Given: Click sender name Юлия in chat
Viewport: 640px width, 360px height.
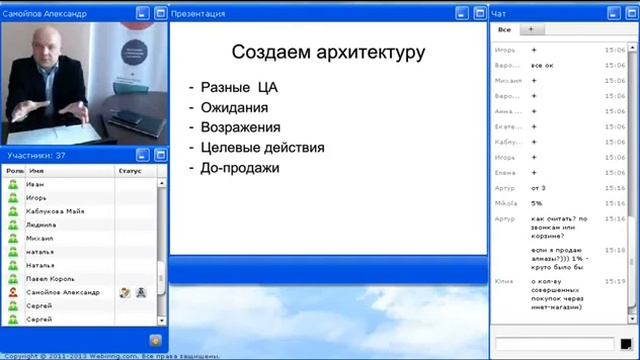Looking at the screenshot, I should point(504,281).
